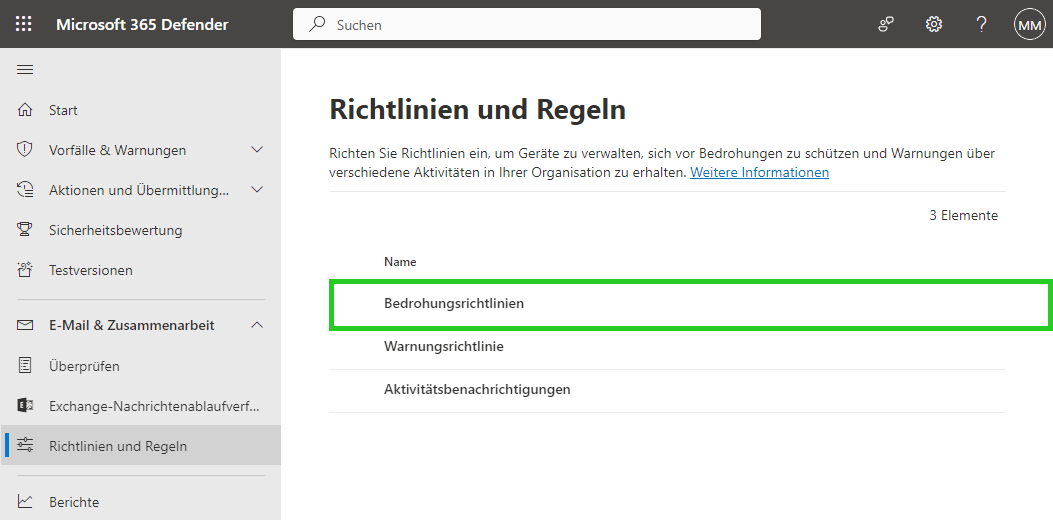
Task: Focus the Suchen search field
Action: (527, 25)
